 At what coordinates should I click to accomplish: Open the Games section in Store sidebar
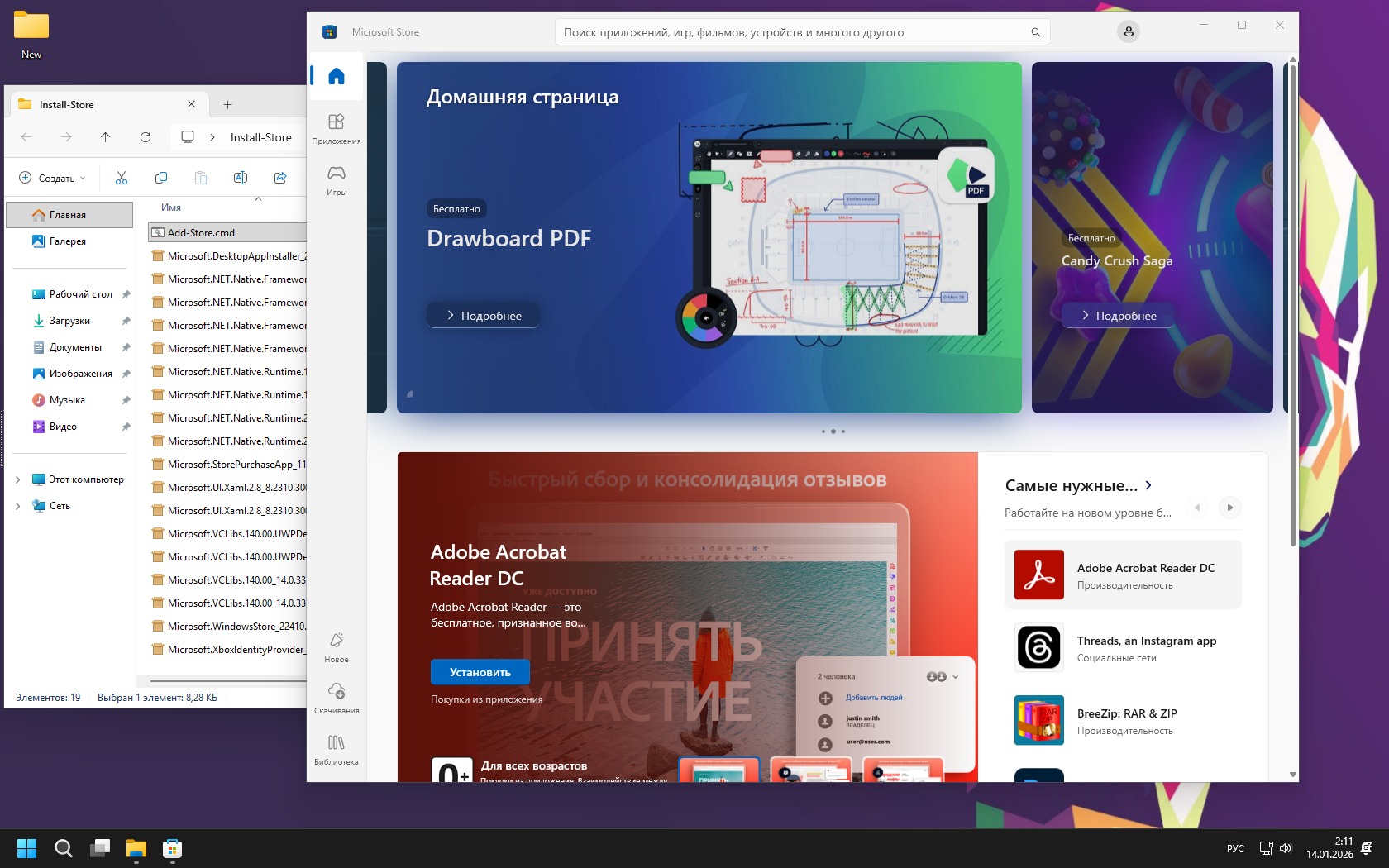coord(336,179)
